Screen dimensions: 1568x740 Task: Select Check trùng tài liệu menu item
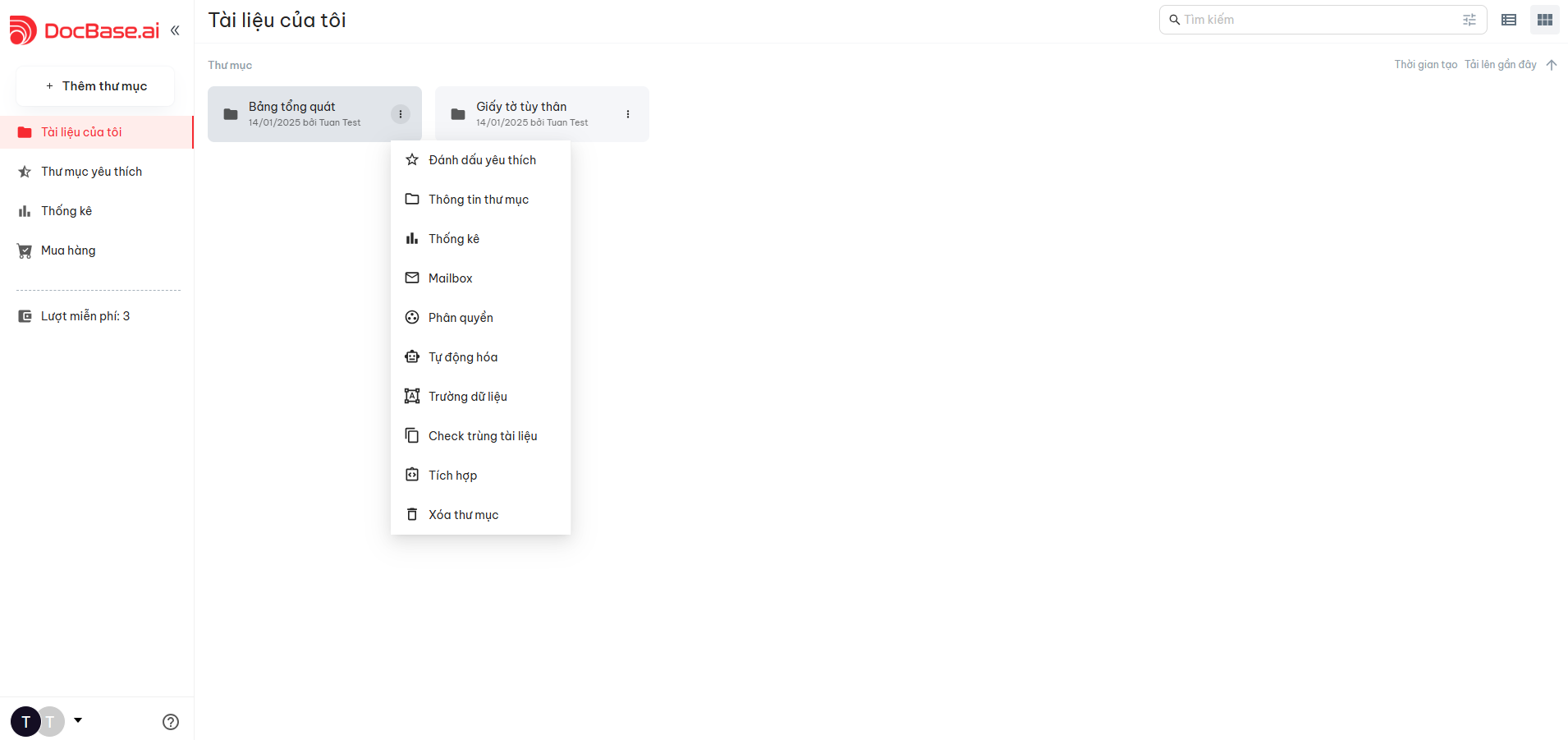(x=480, y=436)
